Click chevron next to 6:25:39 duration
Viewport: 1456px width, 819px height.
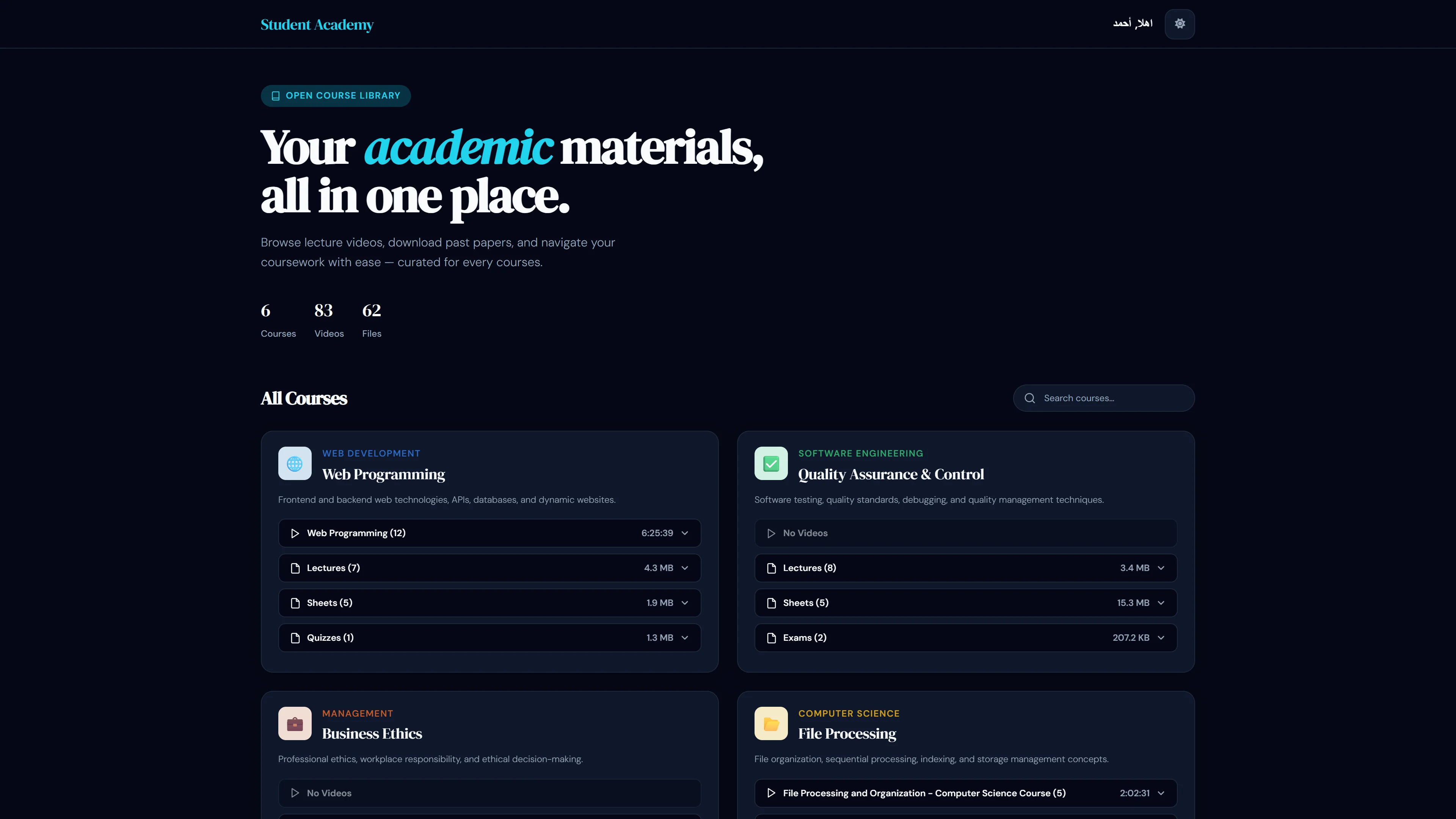[x=684, y=533]
